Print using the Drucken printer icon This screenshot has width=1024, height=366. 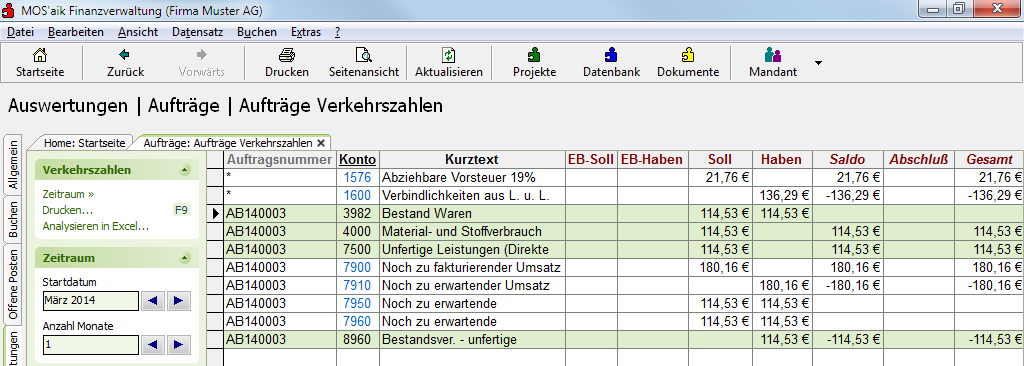point(287,55)
